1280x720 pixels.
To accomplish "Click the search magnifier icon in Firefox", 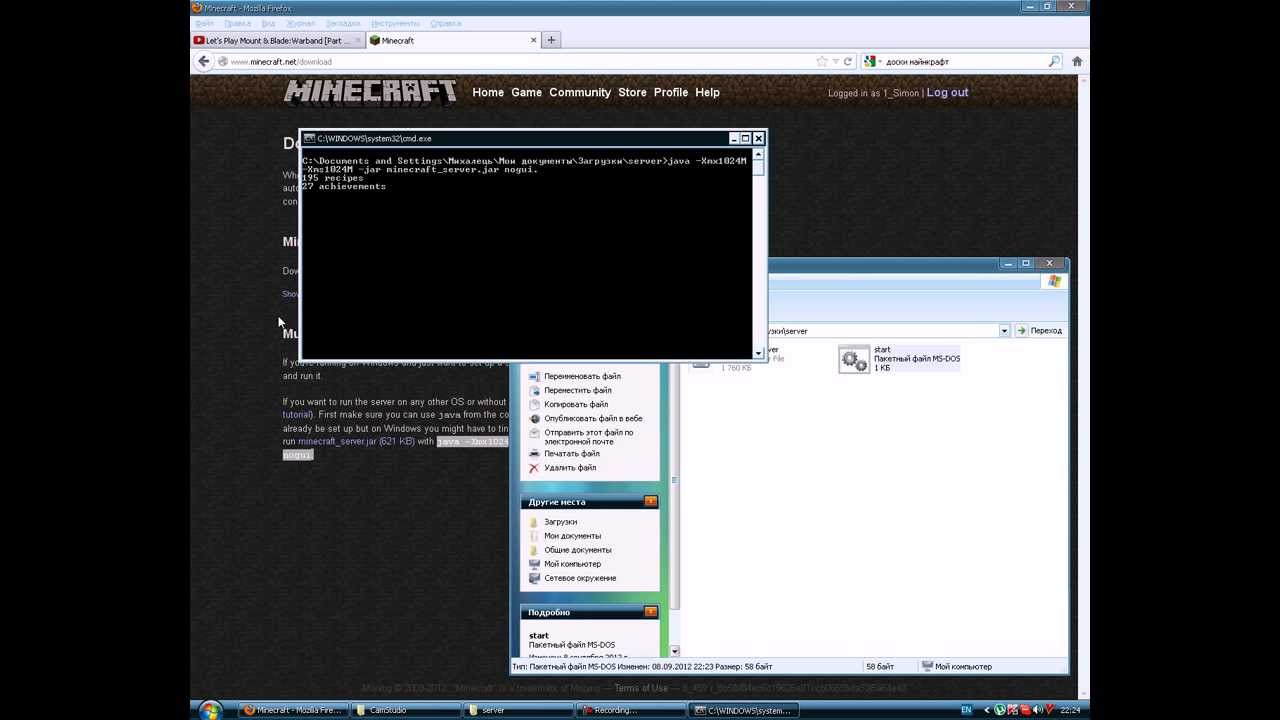I will [1054, 61].
